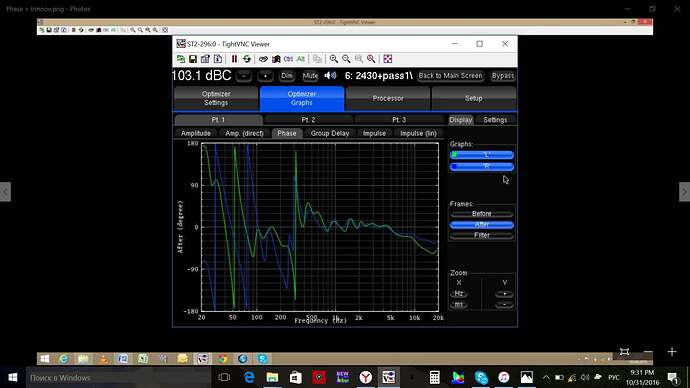Set X zoom axis to ms
690x388 pixels.
(x=459, y=304)
